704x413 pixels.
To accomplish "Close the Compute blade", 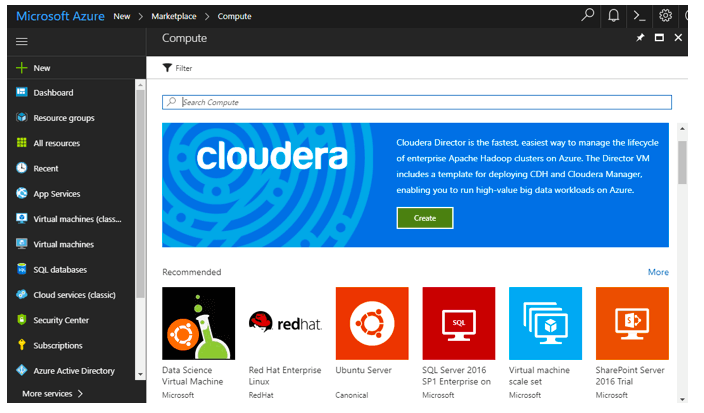I will click(x=678, y=38).
